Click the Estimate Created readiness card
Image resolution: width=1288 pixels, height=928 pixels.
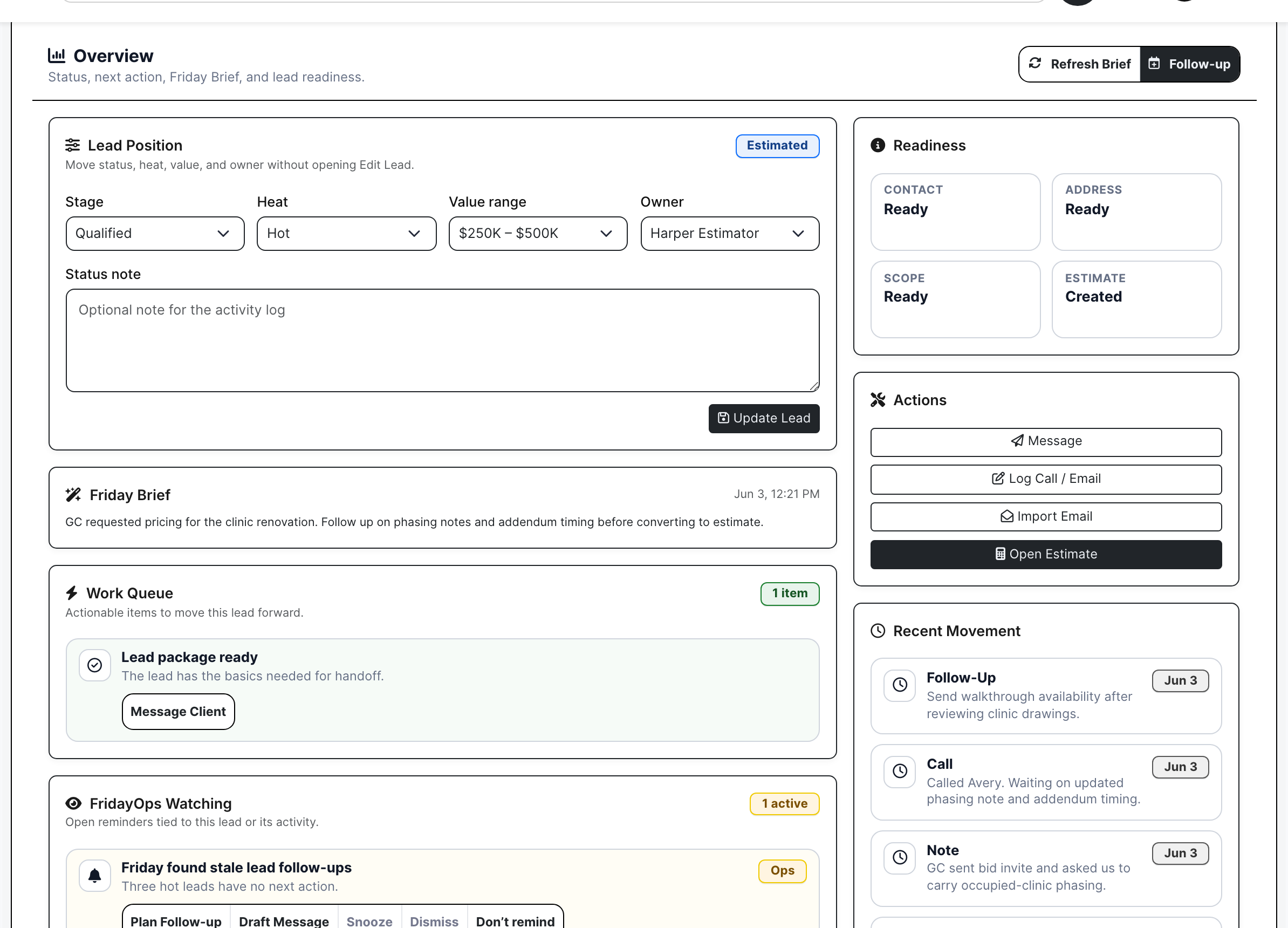click(x=1136, y=299)
